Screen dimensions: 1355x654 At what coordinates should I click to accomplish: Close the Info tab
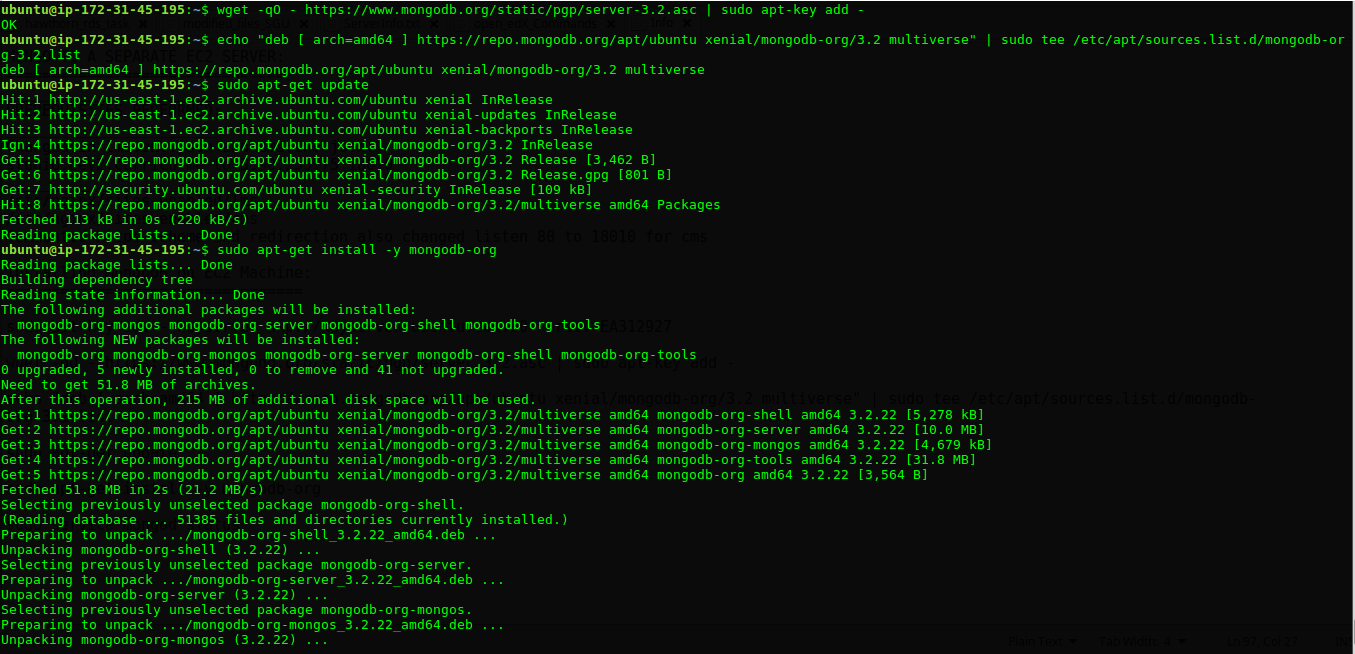686,23
